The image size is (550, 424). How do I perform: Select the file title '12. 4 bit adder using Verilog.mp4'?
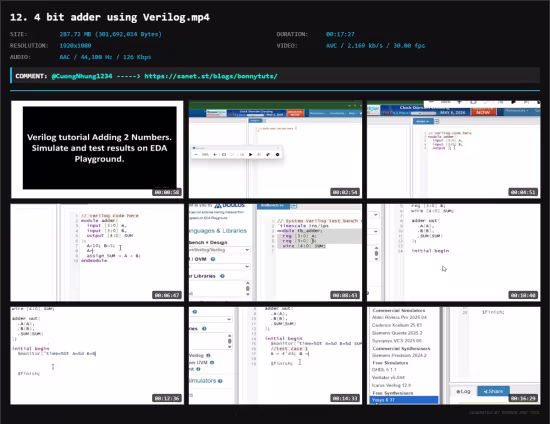110,17
